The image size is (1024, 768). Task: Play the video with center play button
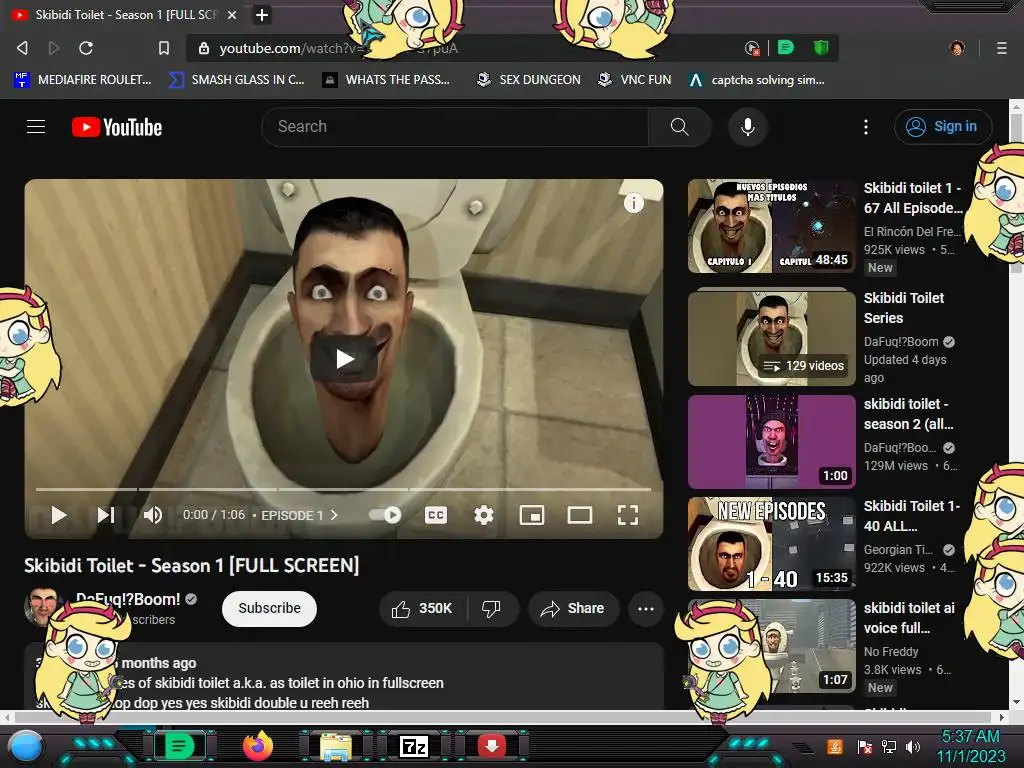[x=344, y=359]
